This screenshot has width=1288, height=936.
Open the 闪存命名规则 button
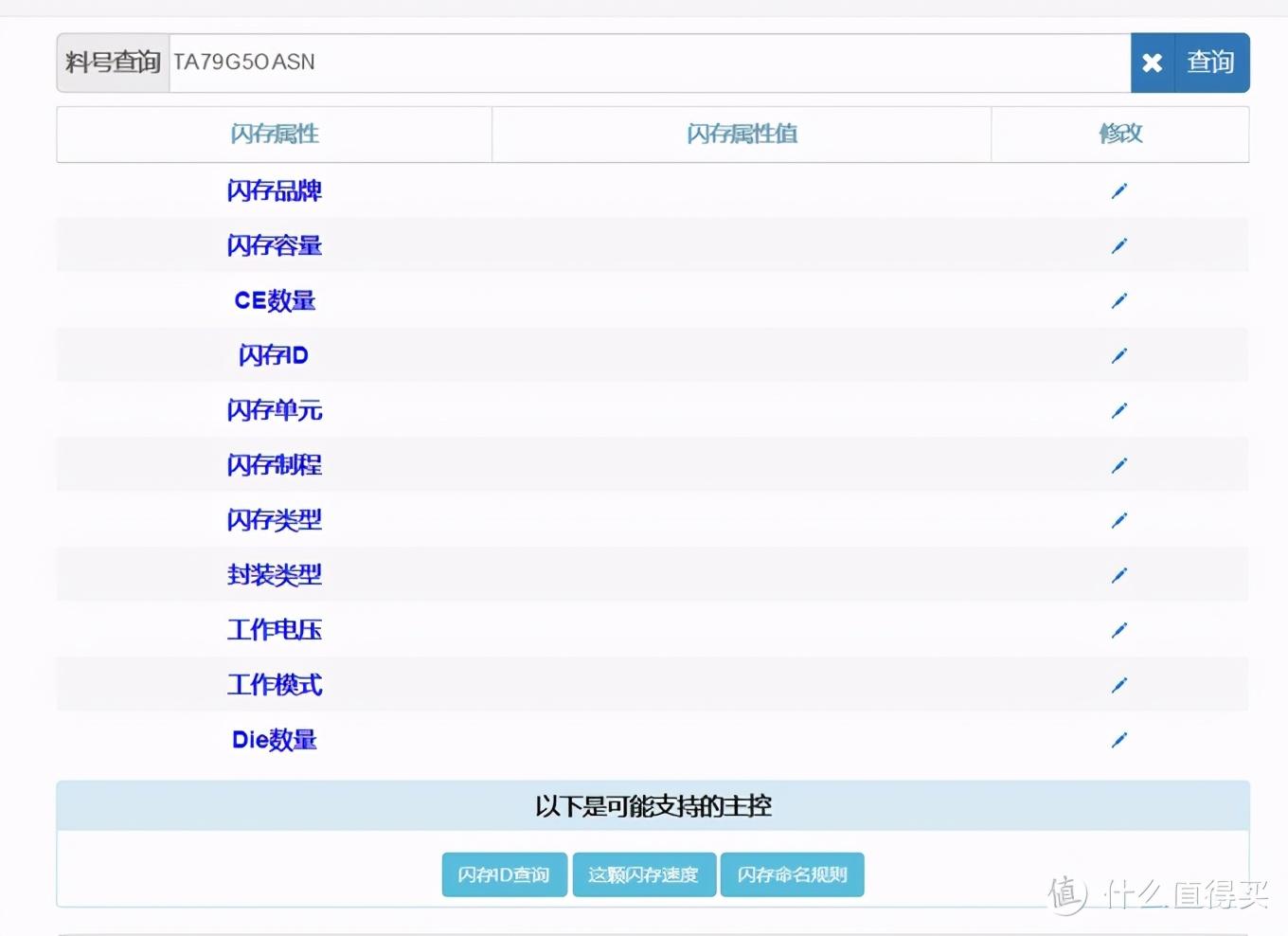(792, 874)
